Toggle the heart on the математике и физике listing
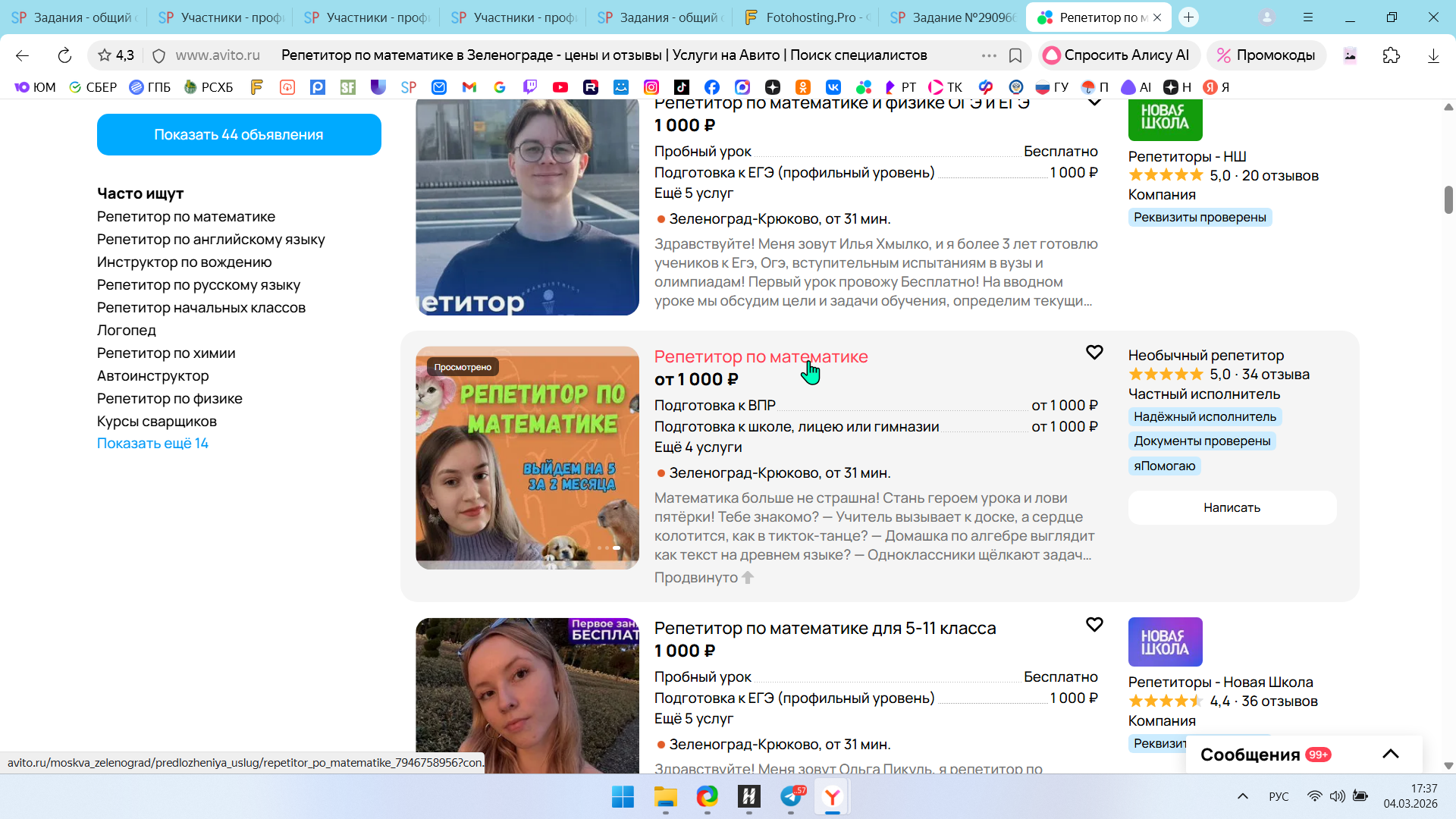 1094,102
